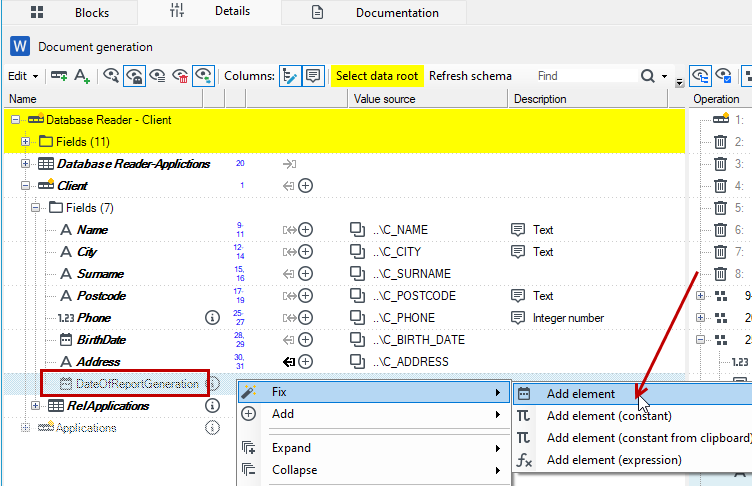752x486 pixels.
Task: Click the trash icon for operation 2
Action: tap(720, 142)
